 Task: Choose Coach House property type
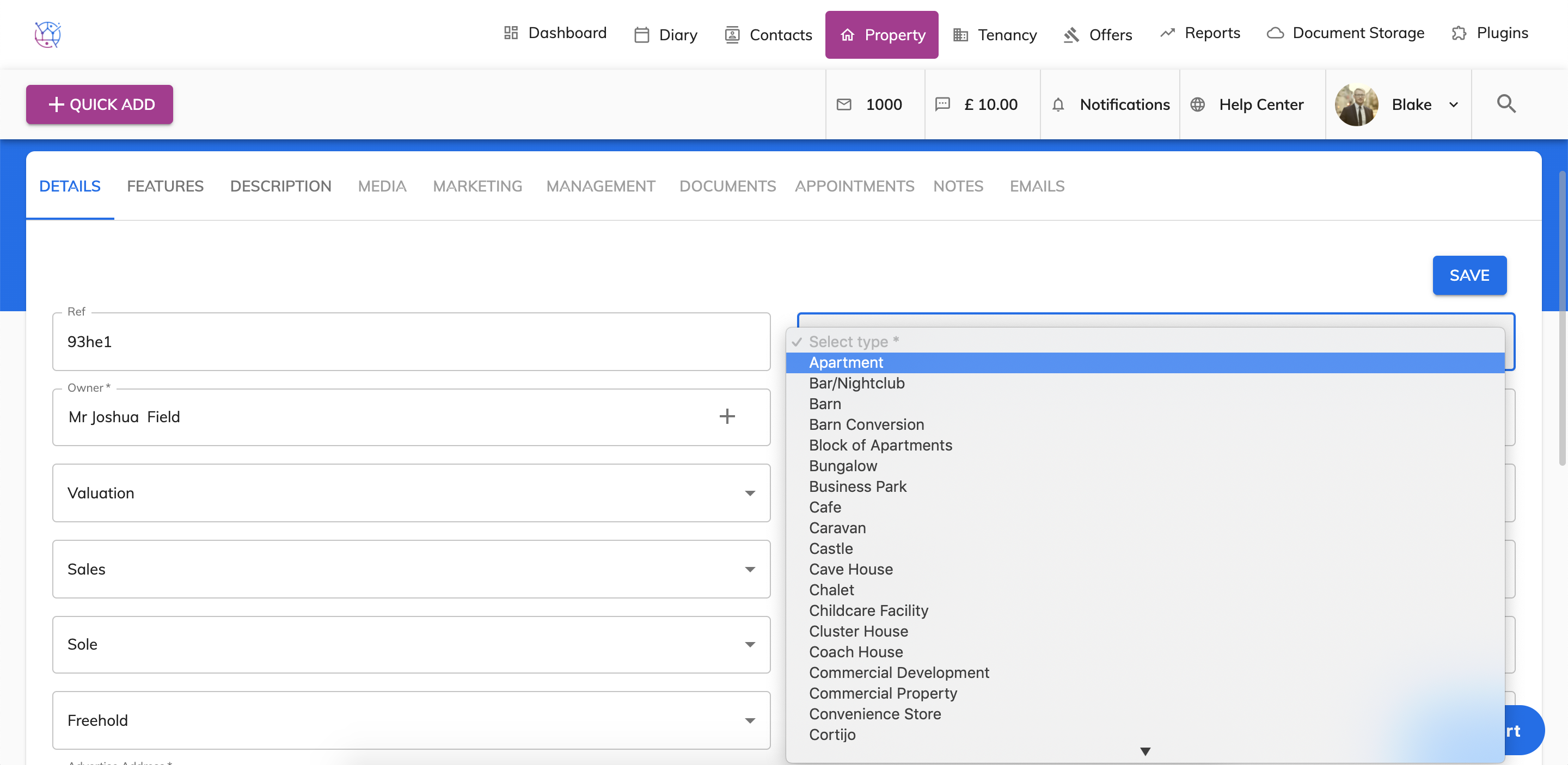pos(855,652)
